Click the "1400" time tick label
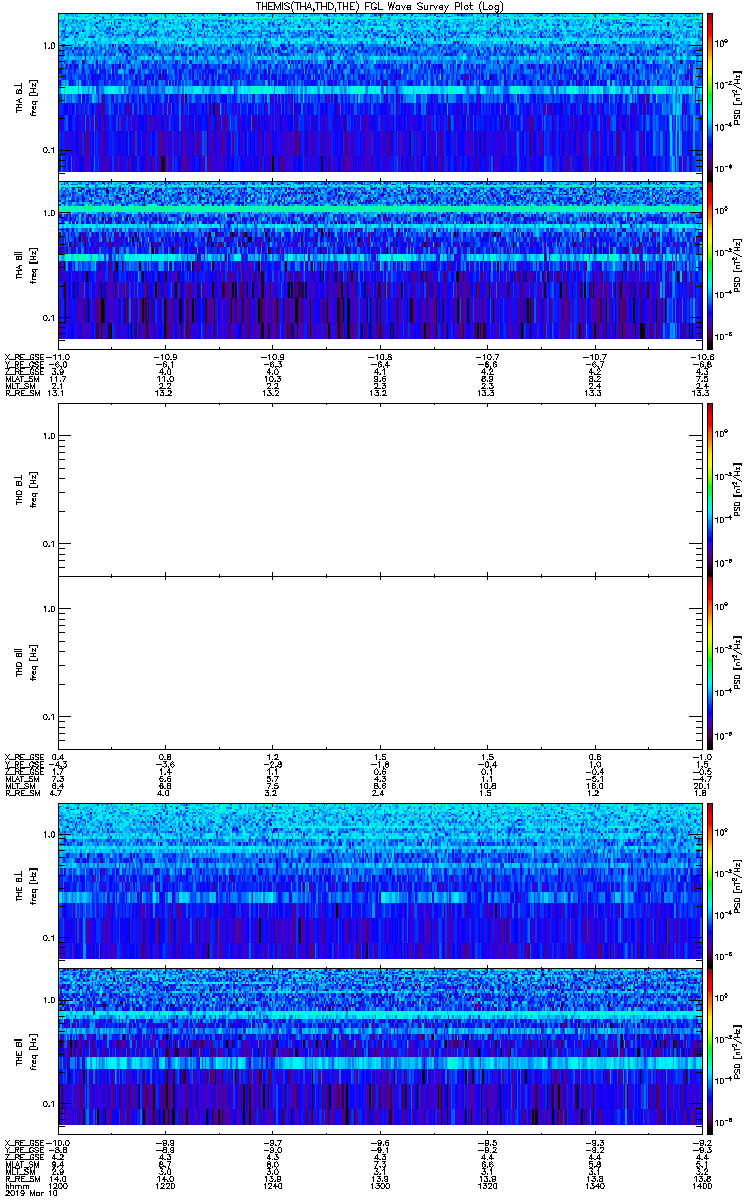 703,1184
